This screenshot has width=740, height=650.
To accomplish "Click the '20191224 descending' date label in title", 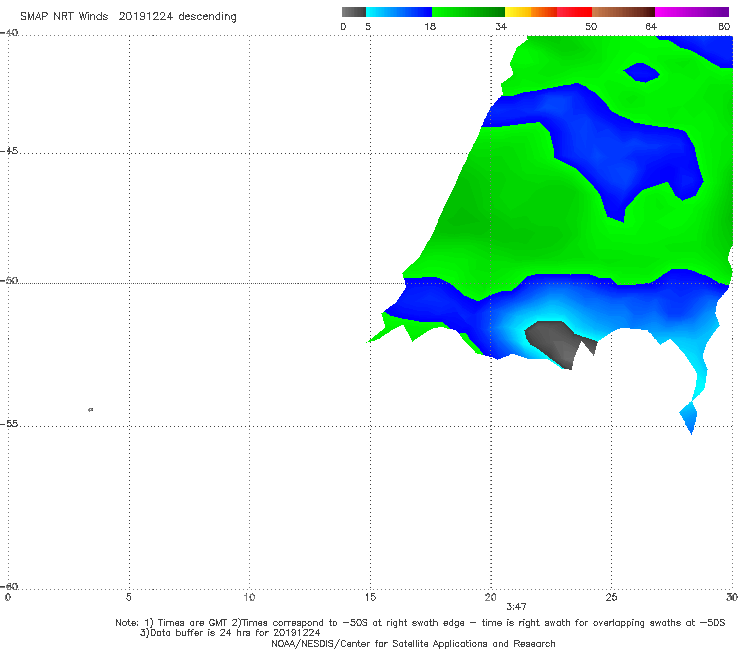I will (177, 17).
